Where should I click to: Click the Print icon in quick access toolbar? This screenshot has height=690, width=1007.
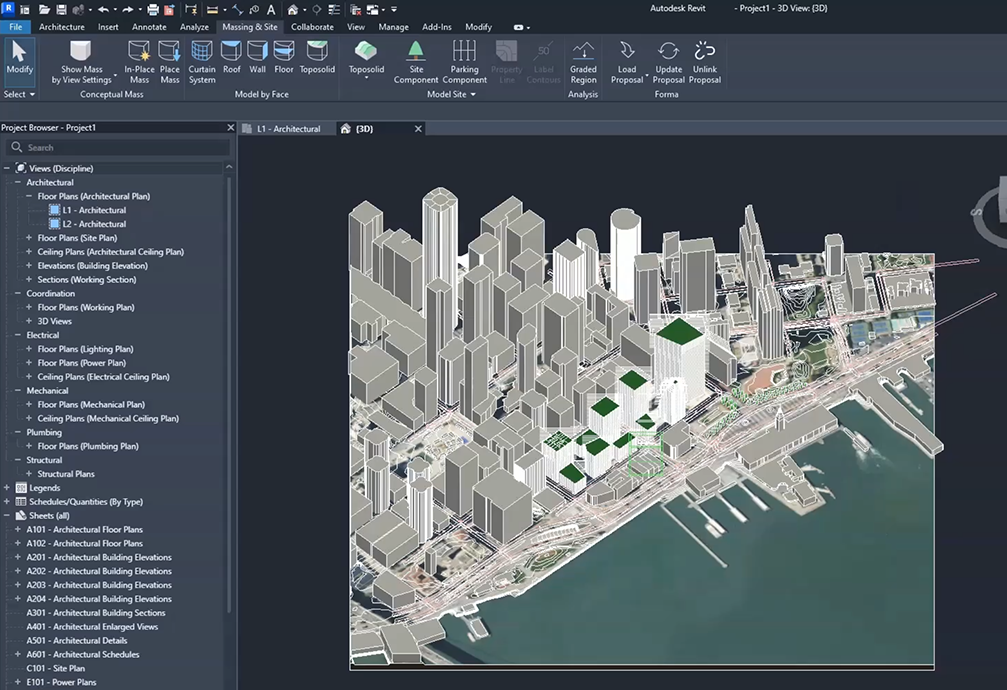click(153, 9)
